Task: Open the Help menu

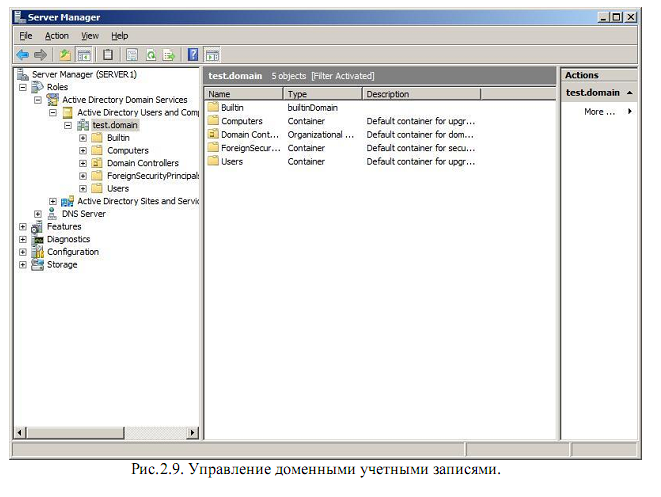Action: (120, 36)
